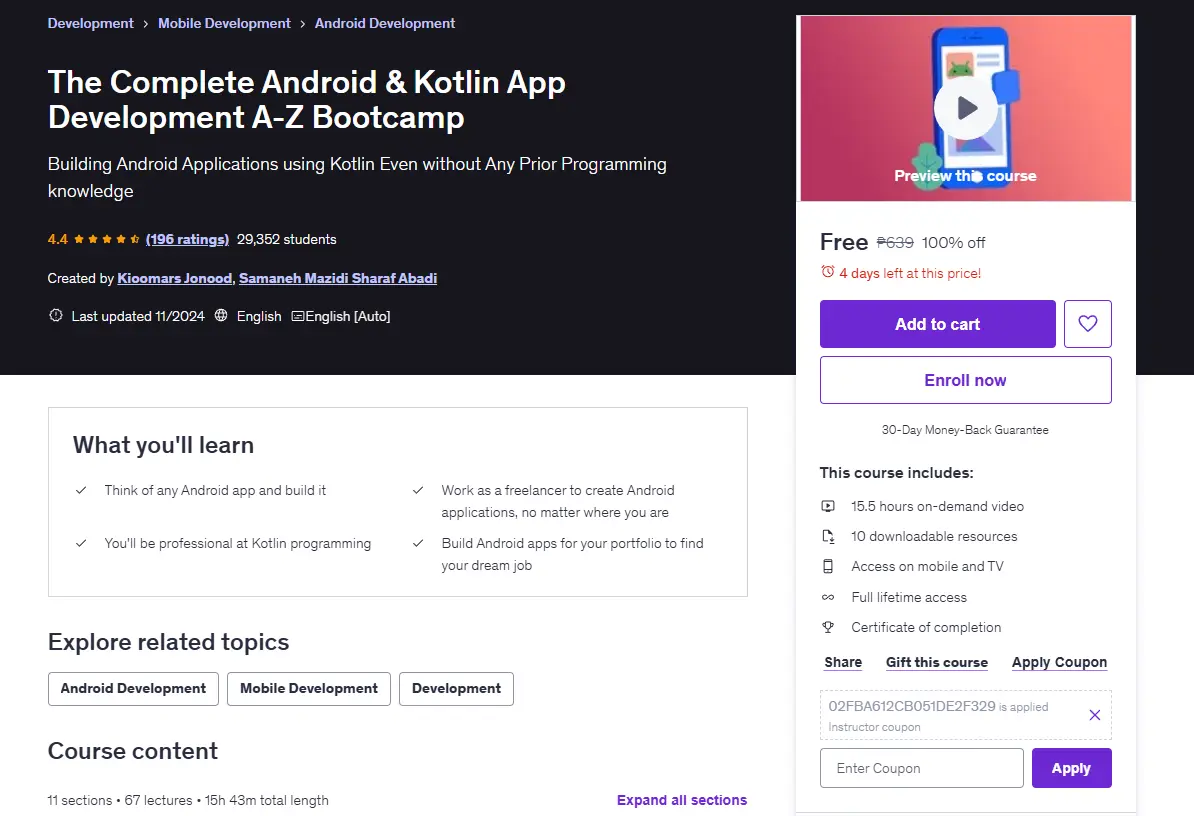Image resolution: width=1194 pixels, height=816 pixels.
Task: Click the applied coupon code text
Action: click(911, 706)
